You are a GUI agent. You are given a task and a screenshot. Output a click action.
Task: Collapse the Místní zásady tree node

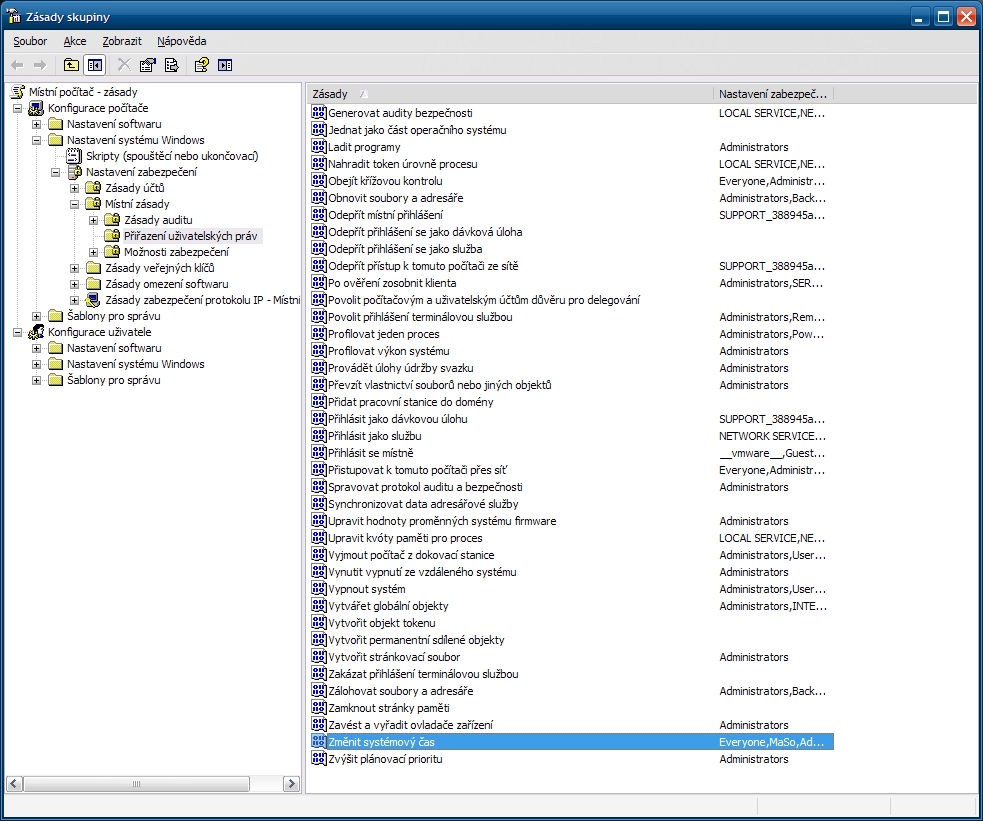point(75,204)
